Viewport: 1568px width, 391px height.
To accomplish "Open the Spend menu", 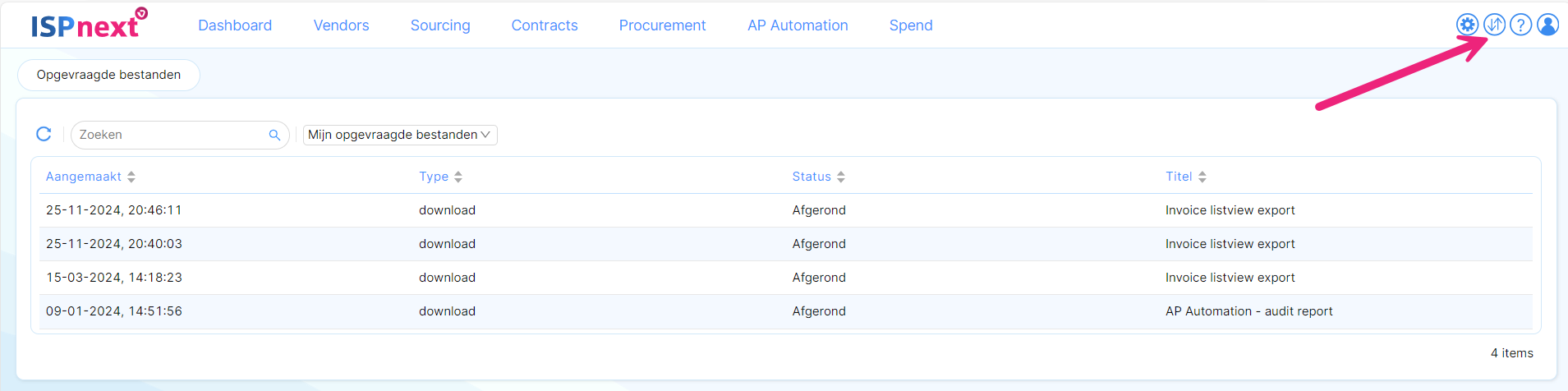I will click(911, 25).
